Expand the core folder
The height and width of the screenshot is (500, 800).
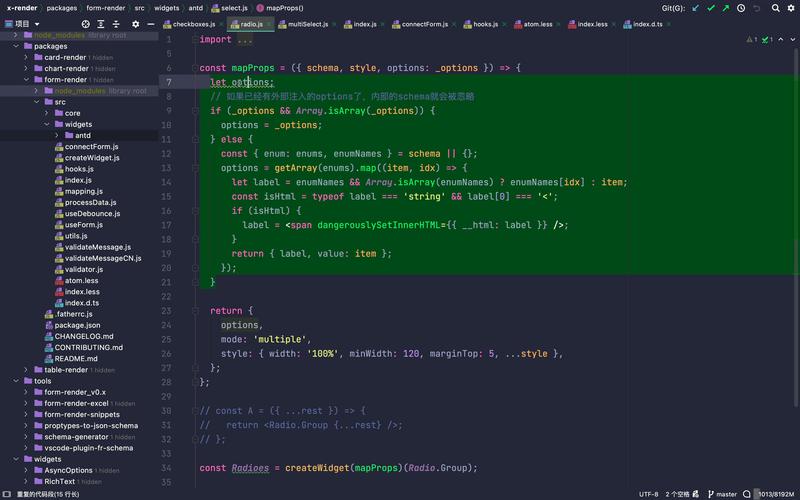[47, 113]
